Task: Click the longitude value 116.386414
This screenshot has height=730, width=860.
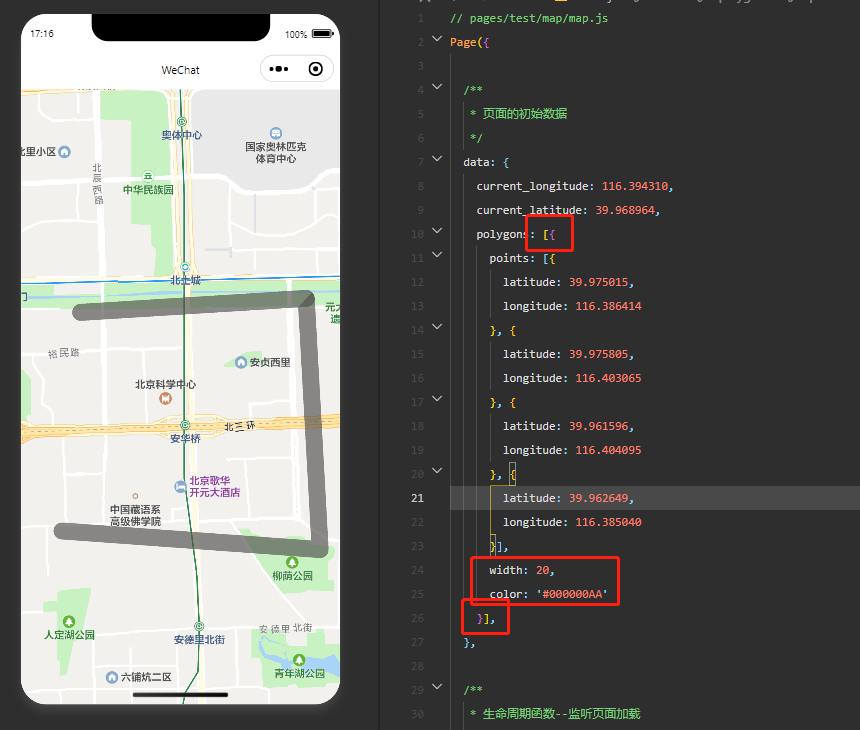Action: point(608,306)
